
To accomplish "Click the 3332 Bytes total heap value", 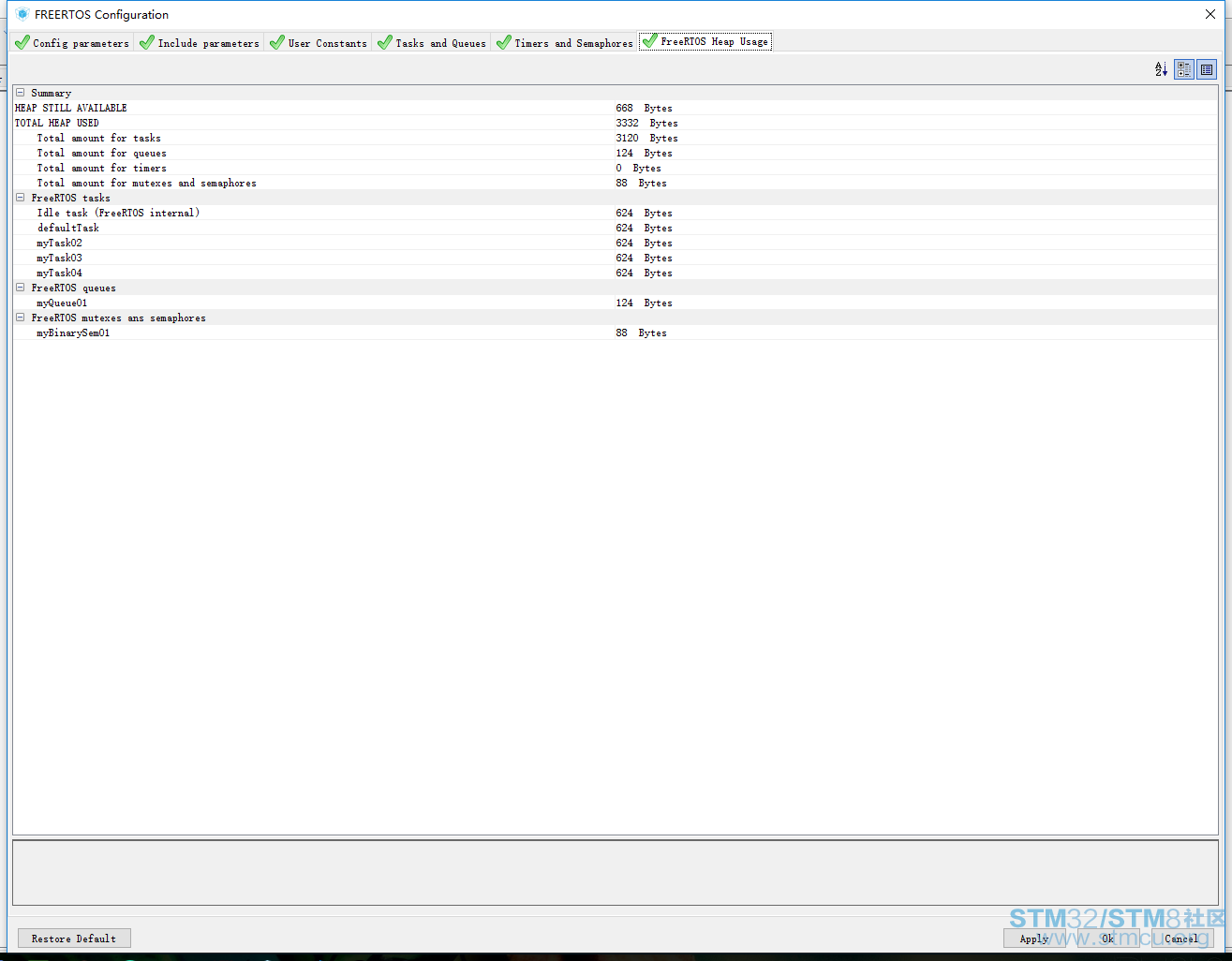I will click(646, 123).
